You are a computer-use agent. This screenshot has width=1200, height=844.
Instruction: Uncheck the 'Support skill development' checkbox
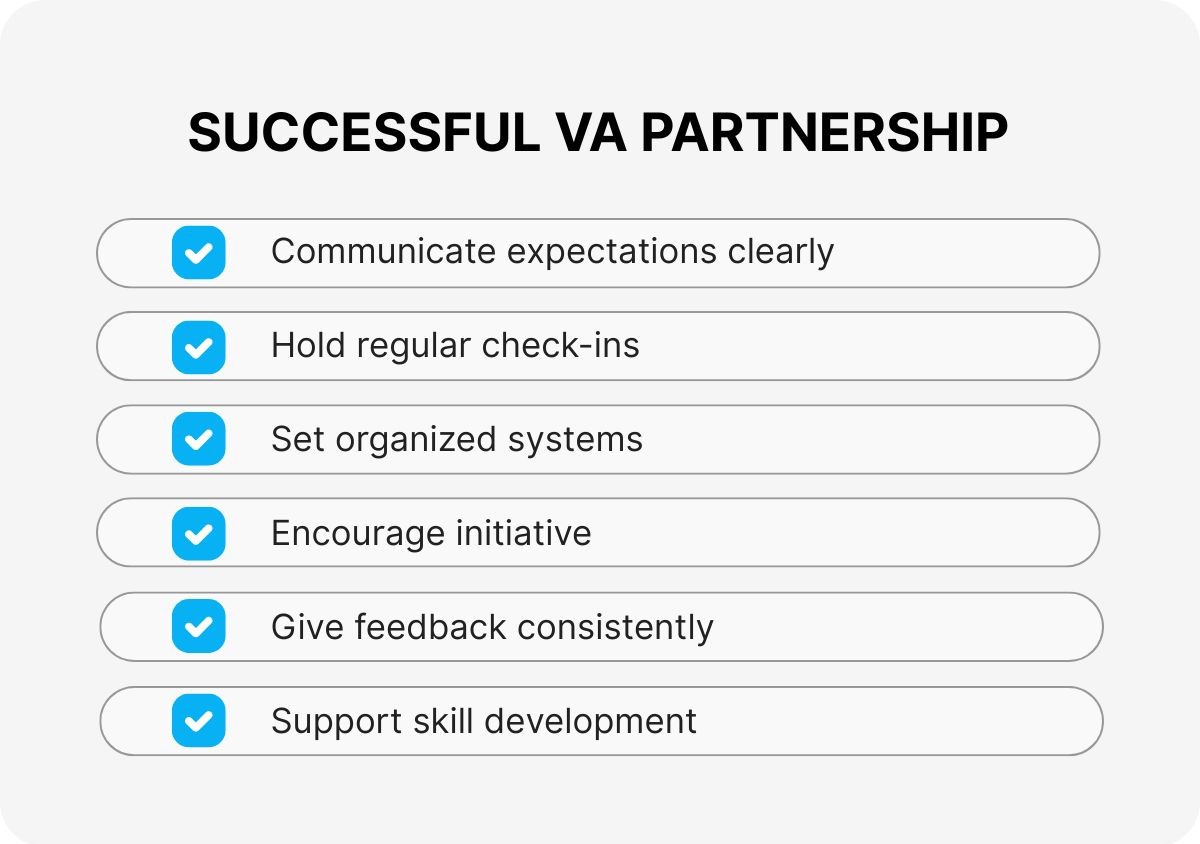tap(198, 720)
